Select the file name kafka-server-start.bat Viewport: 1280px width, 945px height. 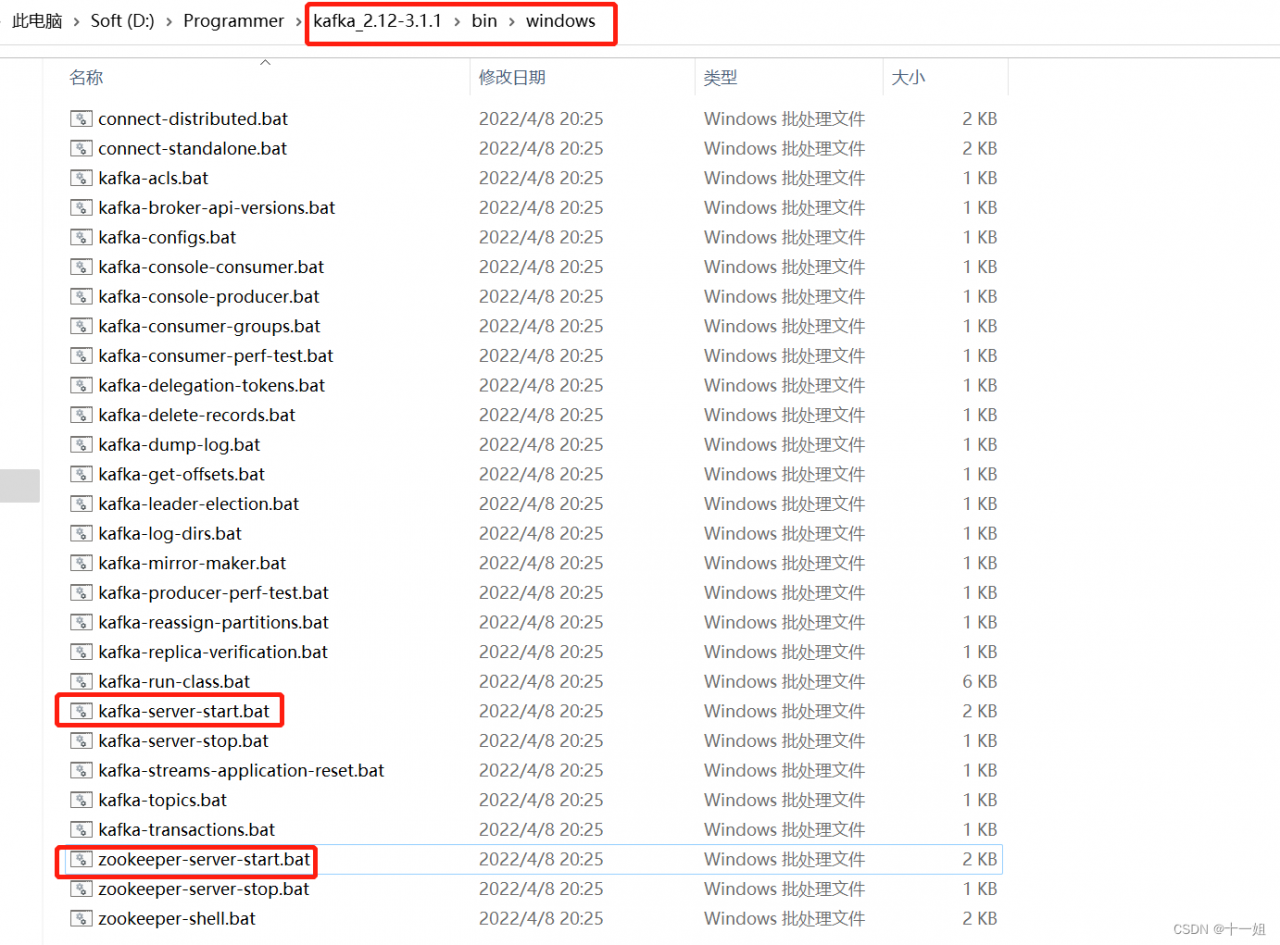(184, 711)
